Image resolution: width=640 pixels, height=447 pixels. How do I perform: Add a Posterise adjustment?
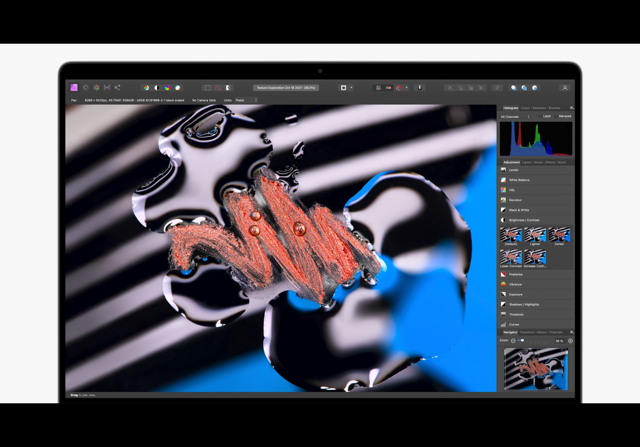[536, 274]
